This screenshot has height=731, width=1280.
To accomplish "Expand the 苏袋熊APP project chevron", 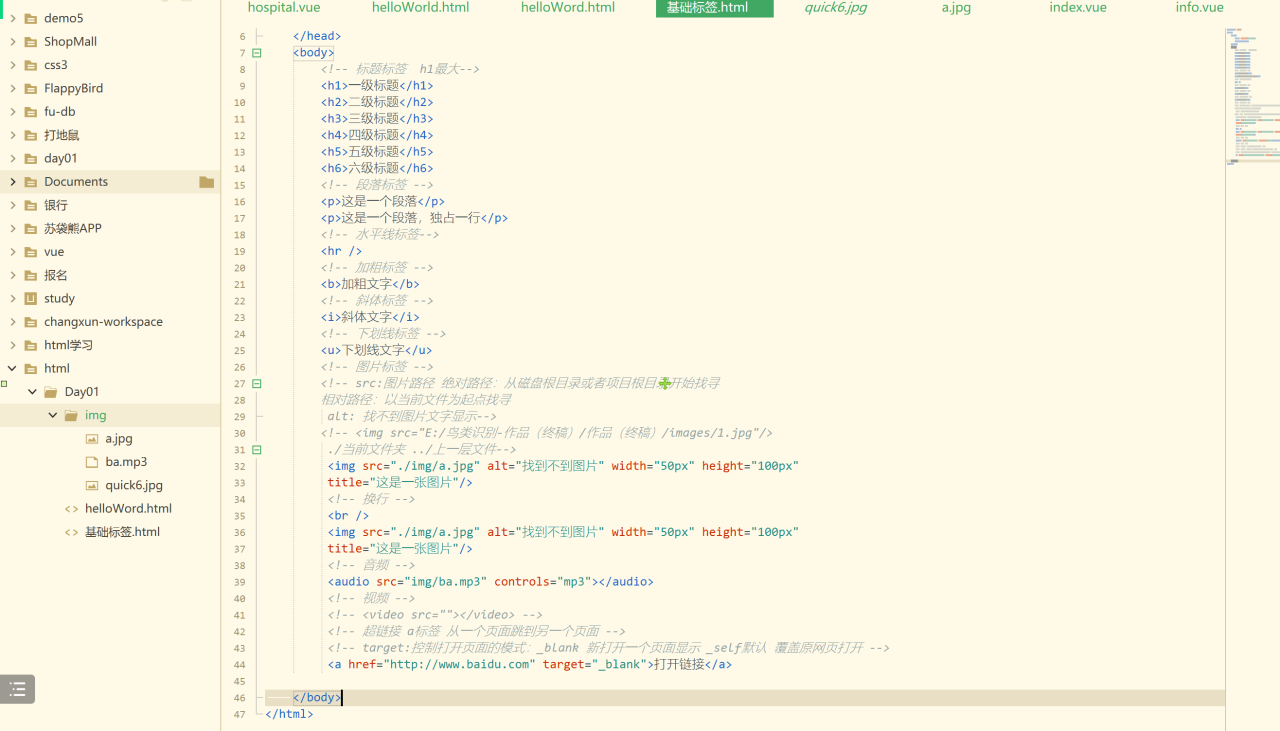I will click(x=12, y=229).
